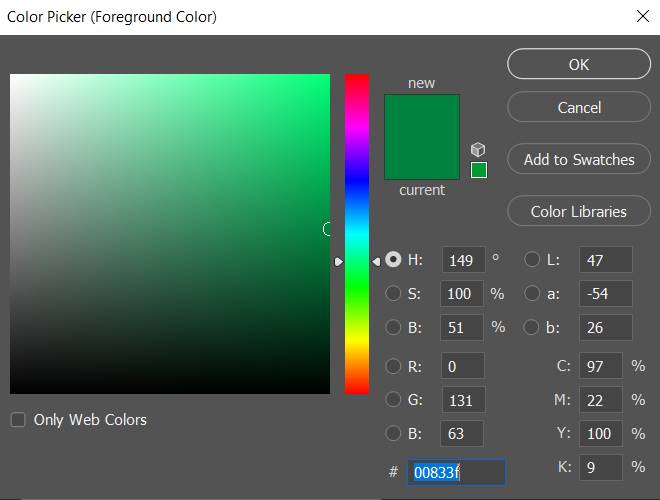Select the H hue radio button
This screenshot has height=500, width=660.
[x=393, y=260]
